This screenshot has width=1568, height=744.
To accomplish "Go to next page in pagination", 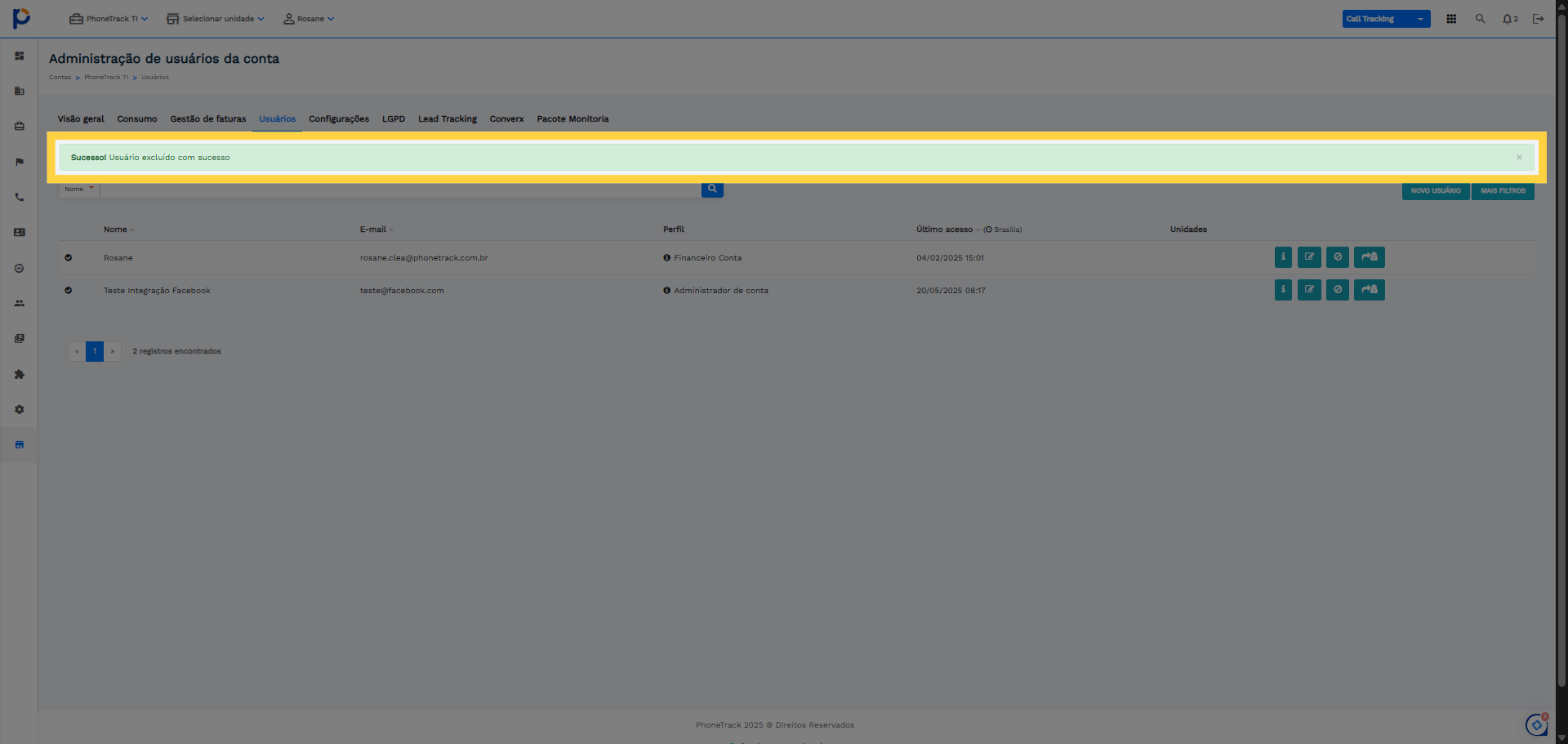I will [113, 351].
